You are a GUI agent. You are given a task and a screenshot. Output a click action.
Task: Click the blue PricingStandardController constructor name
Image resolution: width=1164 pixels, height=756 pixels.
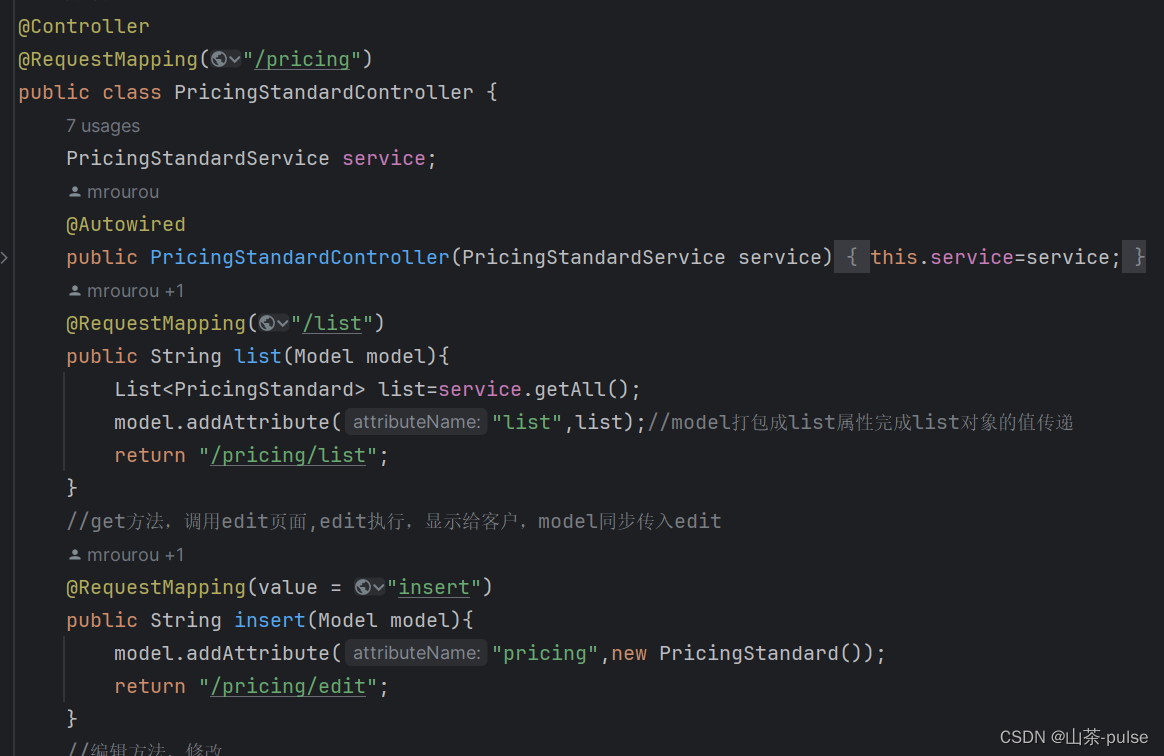(x=300, y=258)
